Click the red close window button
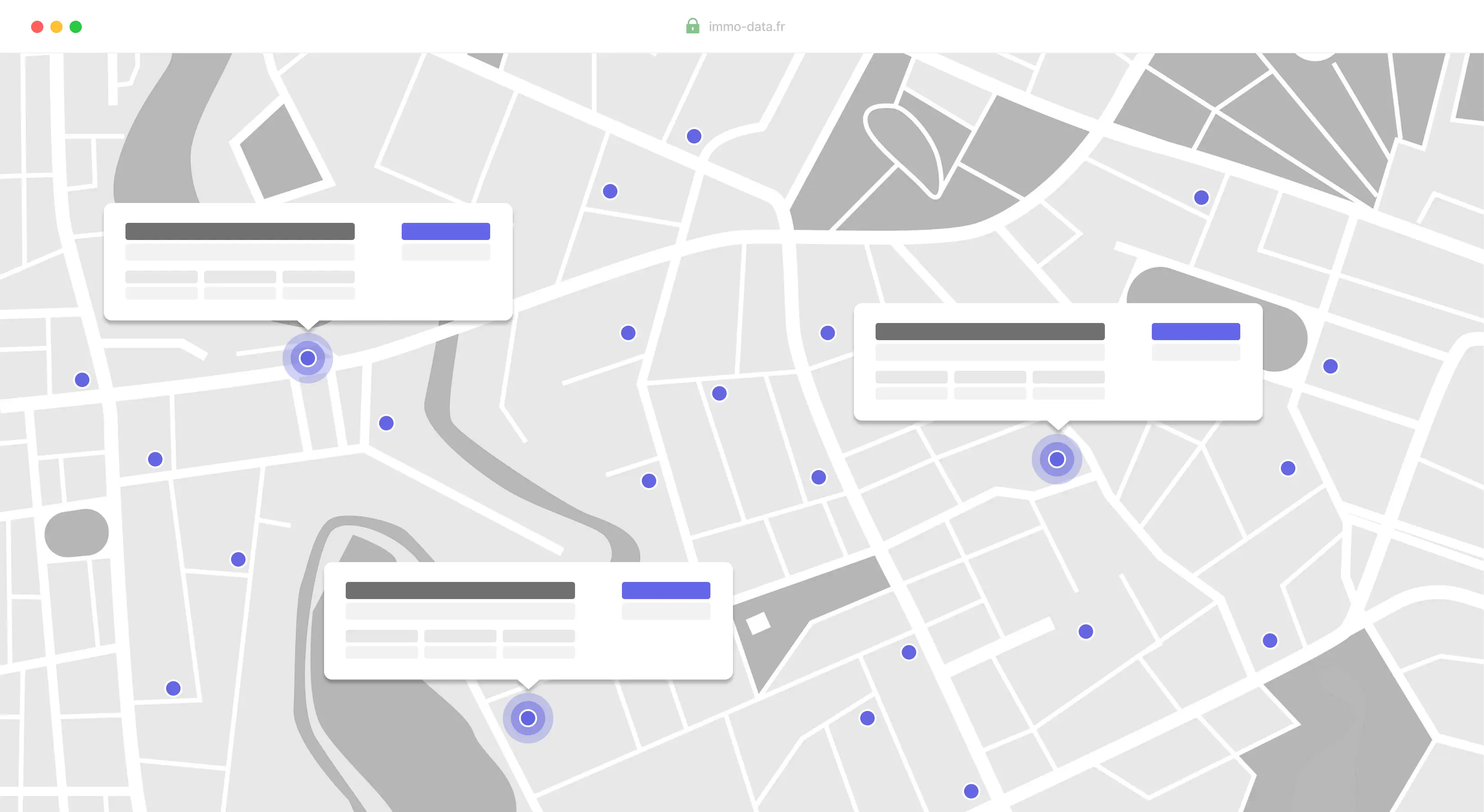 37,27
